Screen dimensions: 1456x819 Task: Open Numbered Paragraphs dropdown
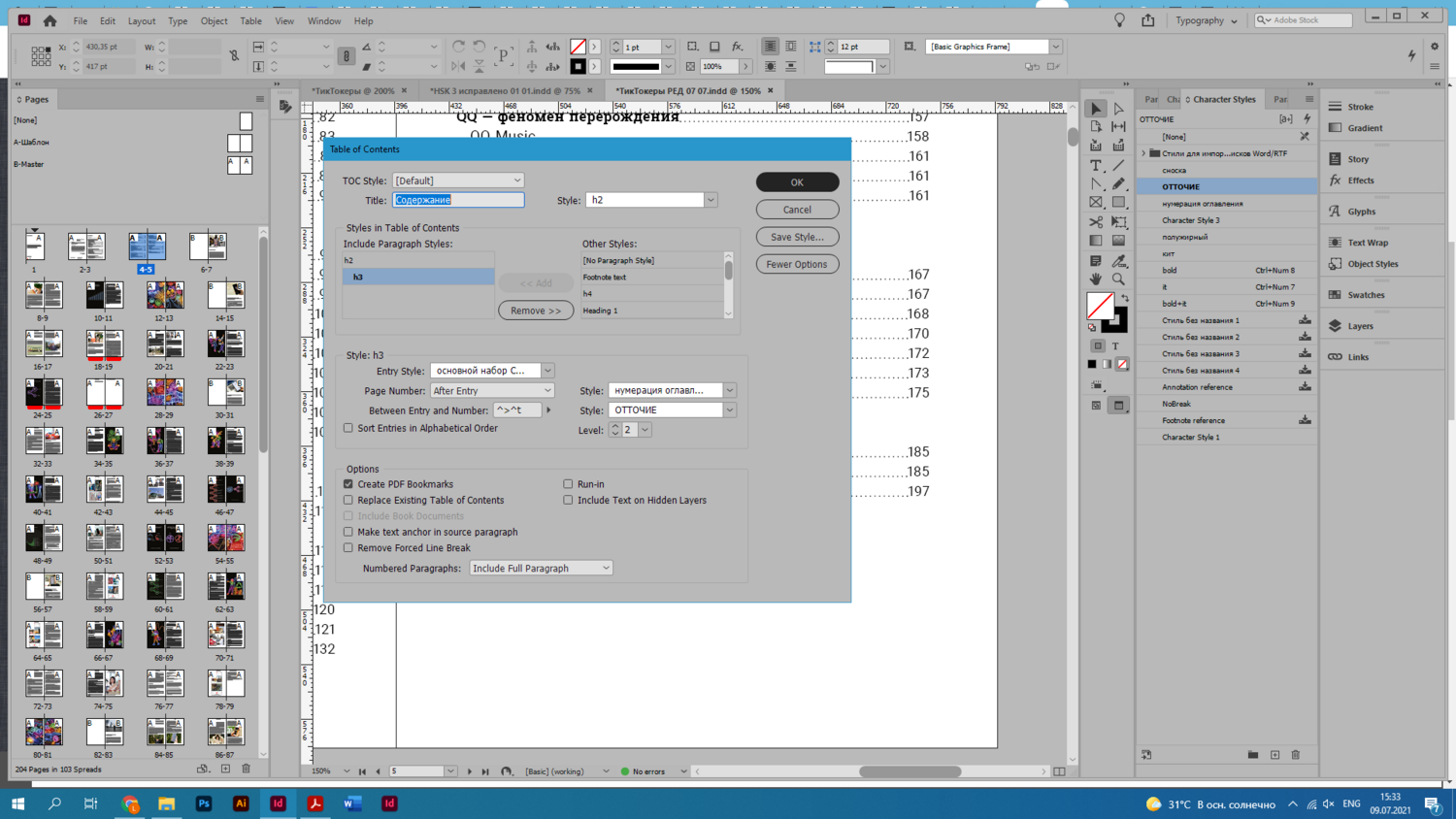click(x=541, y=569)
